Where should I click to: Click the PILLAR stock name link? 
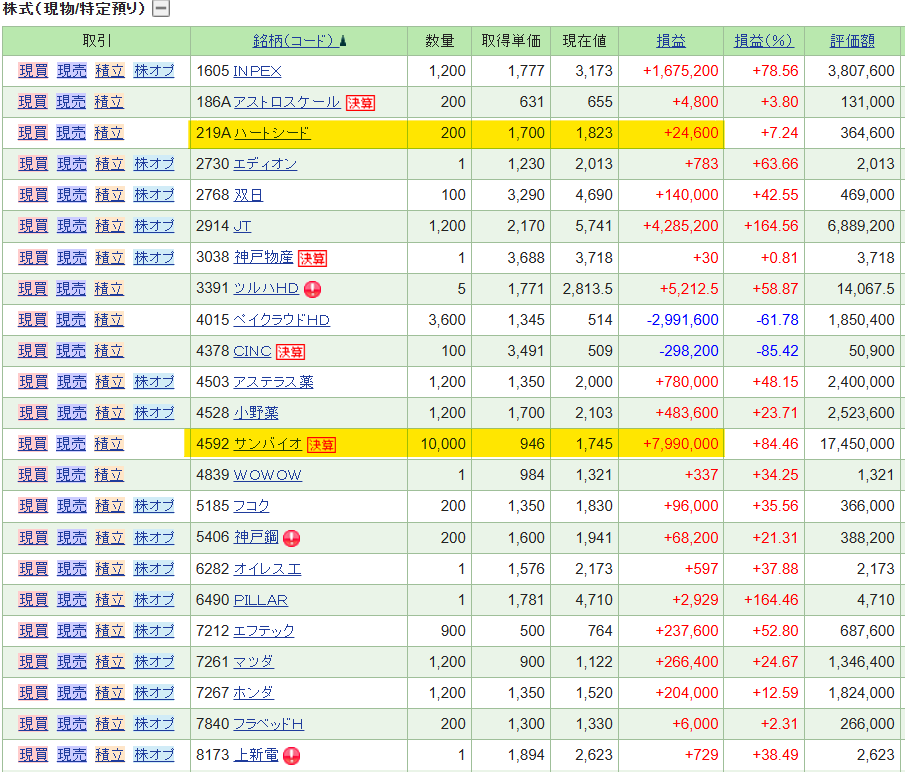click(x=260, y=600)
